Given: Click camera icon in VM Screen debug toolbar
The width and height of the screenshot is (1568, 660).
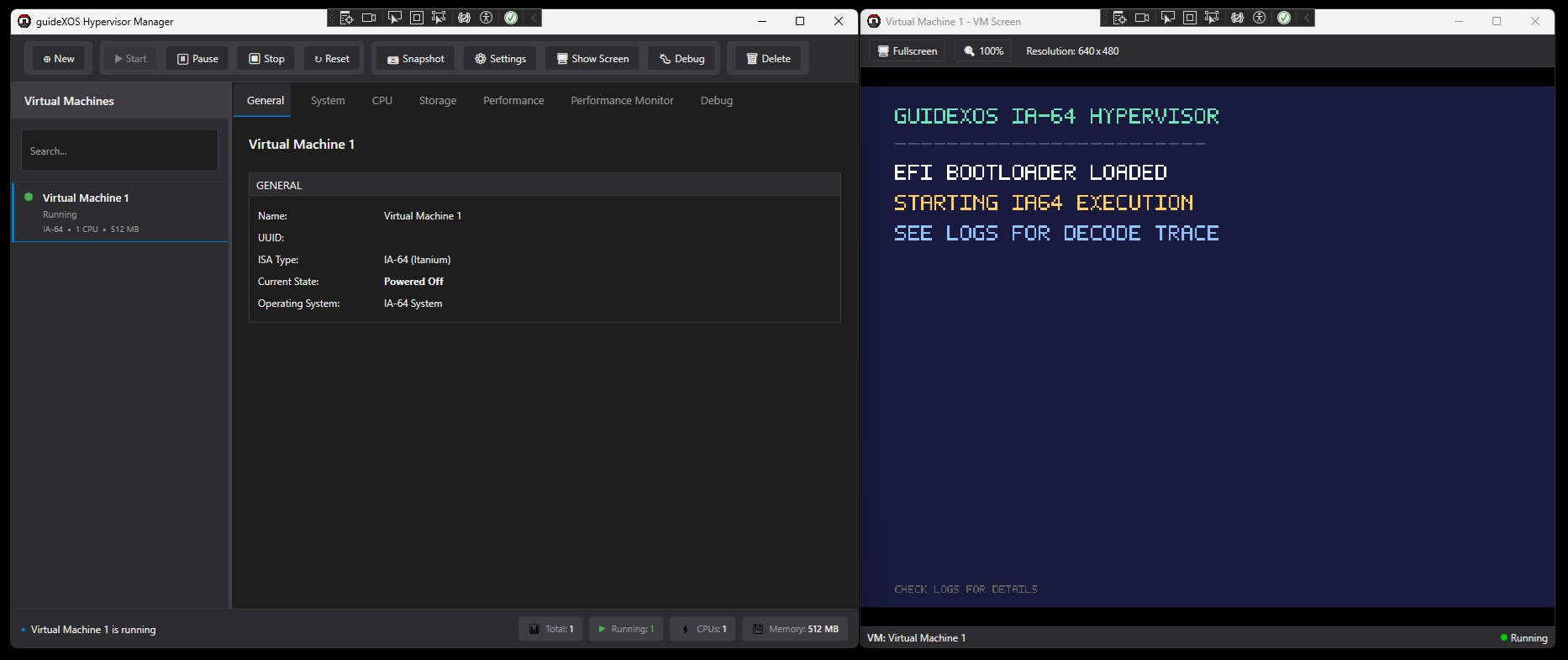Looking at the screenshot, I should 1142,18.
